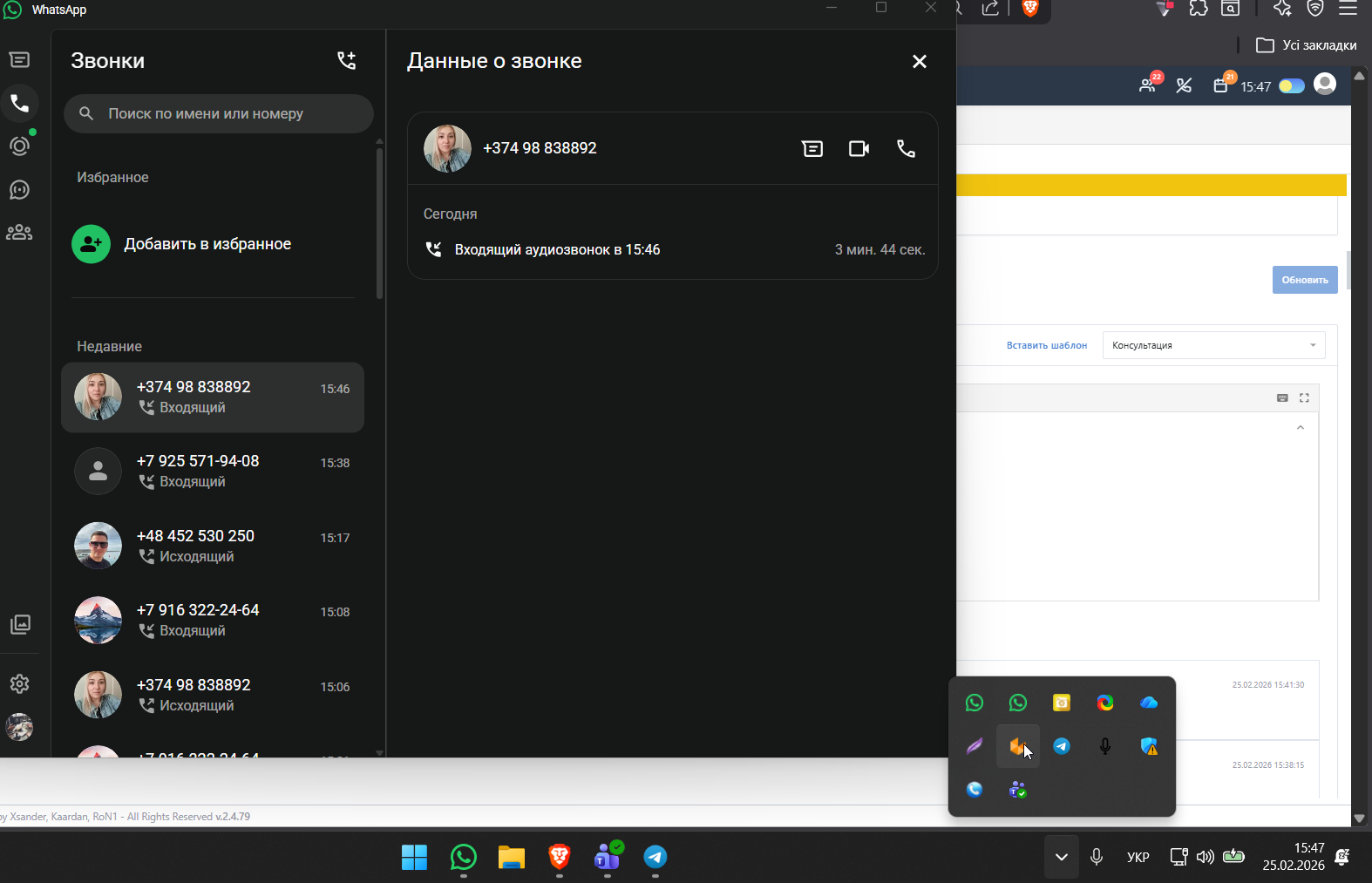Click the 'Обновить' button in browser page
The height and width of the screenshot is (883, 1372).
coord(1305,280)
